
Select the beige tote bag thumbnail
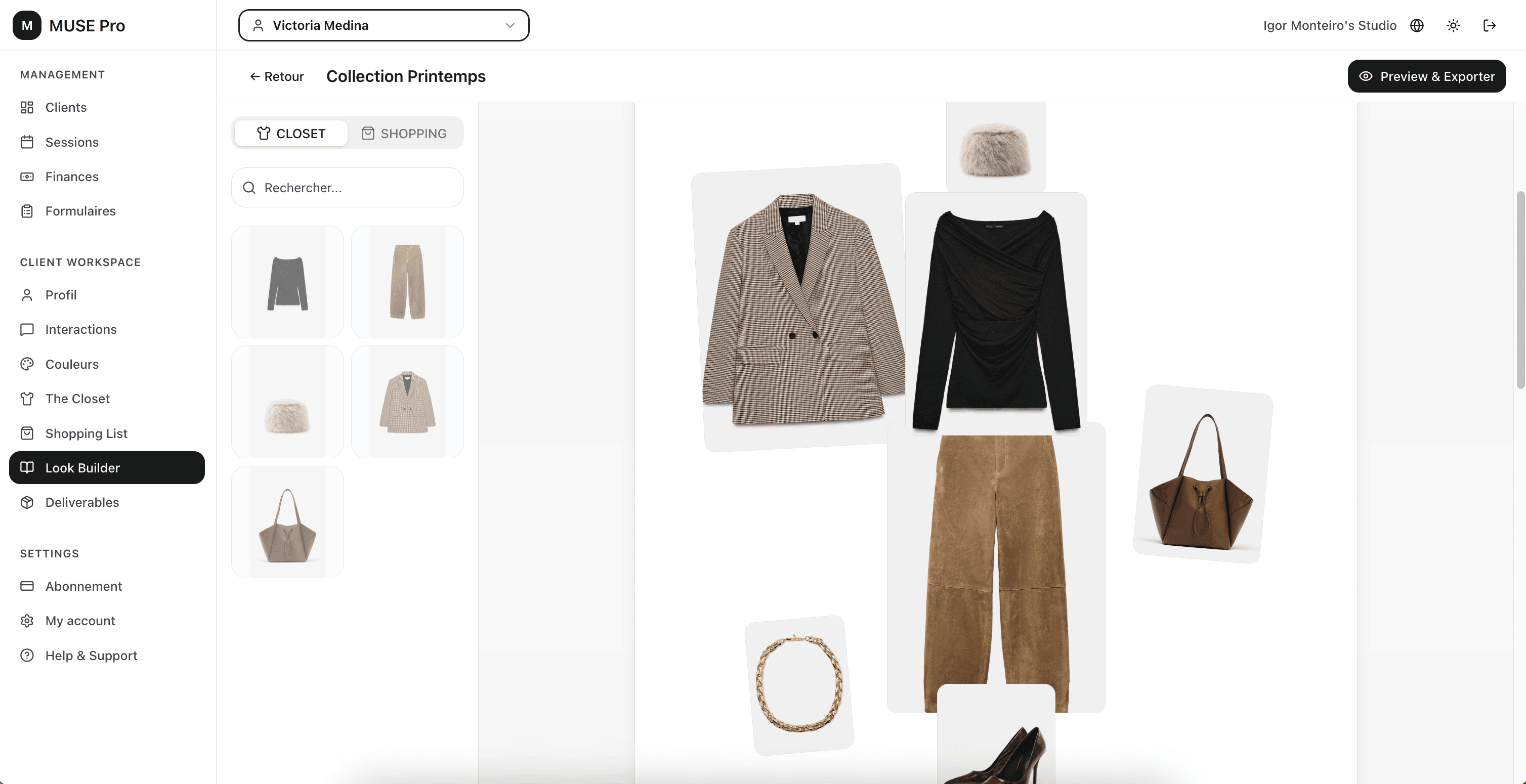[x=287, y=521]
